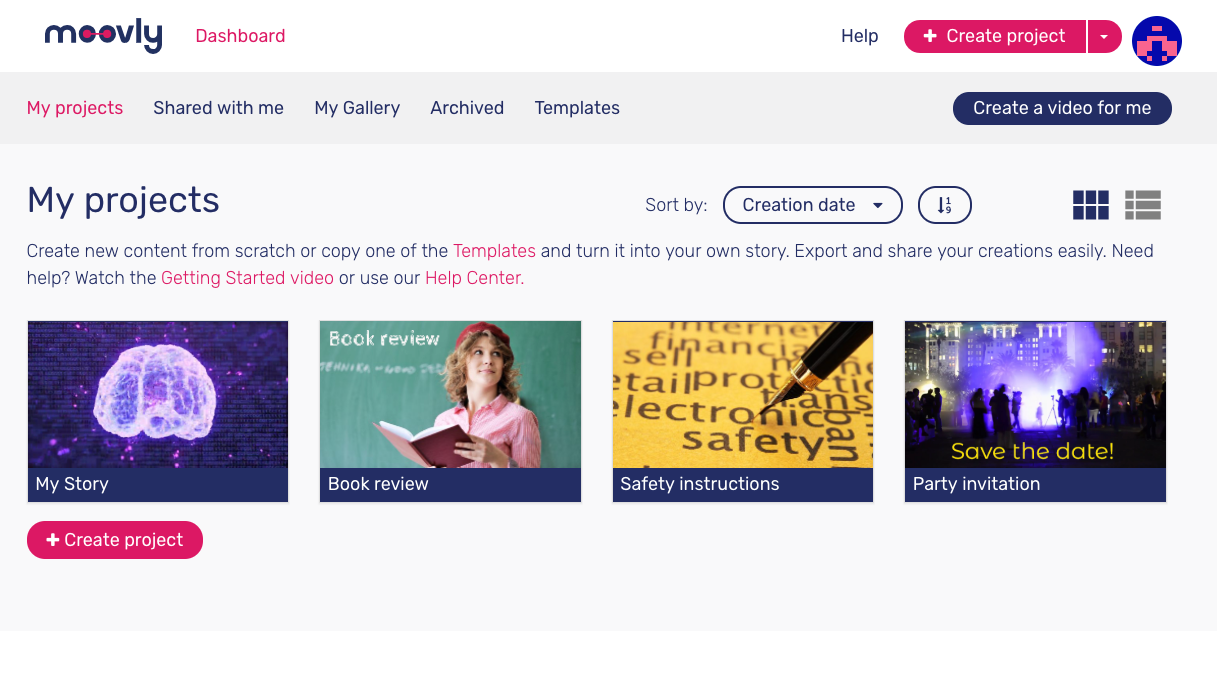The width and height of the screenshot is (1217, 673).
Task: Open the Shared with me tab
Action: coord(218,108)
